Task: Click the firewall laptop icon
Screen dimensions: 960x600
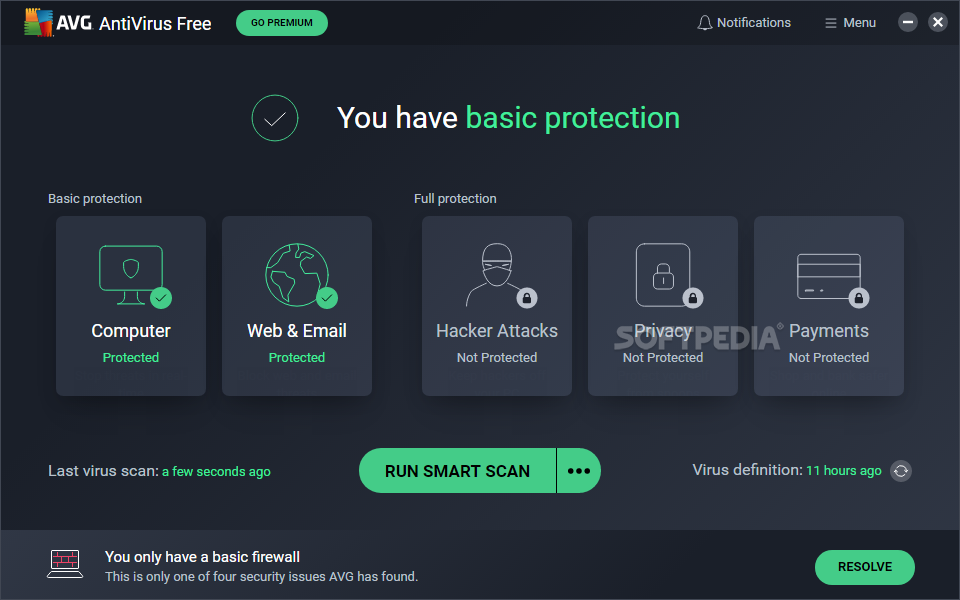Action: coord(65,564)
